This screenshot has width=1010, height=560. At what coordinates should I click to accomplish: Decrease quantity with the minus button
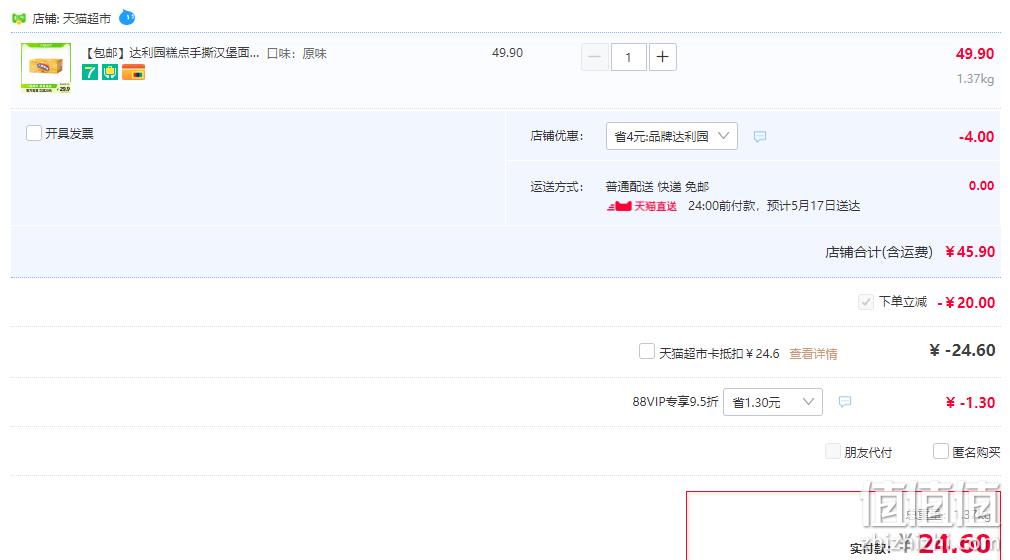(x=595, y=57)
